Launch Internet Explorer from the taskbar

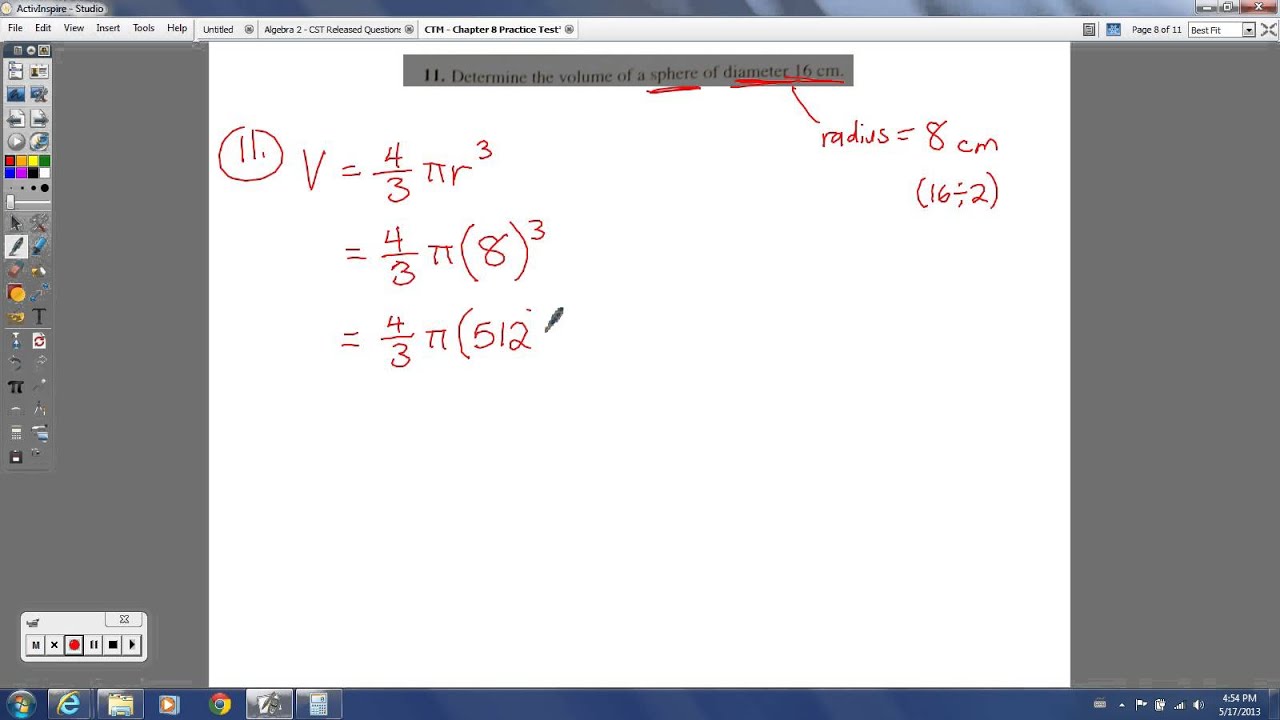[69, 704]
